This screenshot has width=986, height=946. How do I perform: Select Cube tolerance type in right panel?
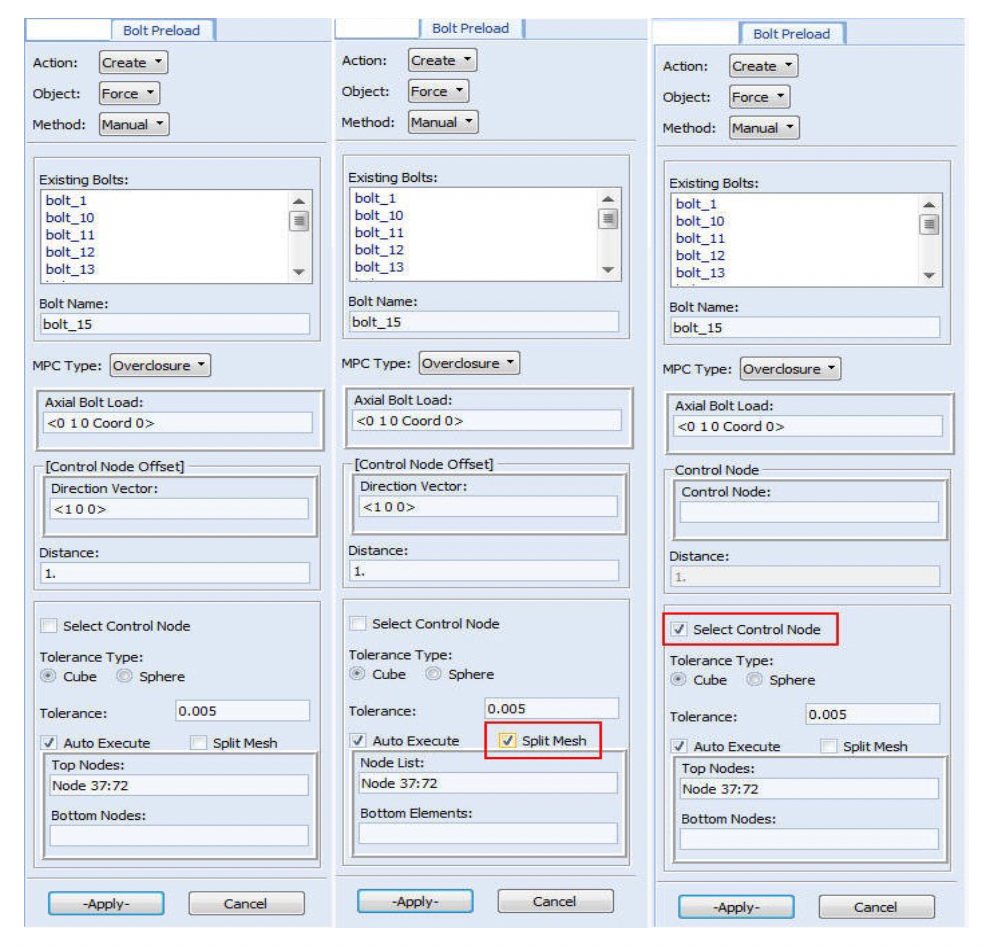click(x=679, y=679)
